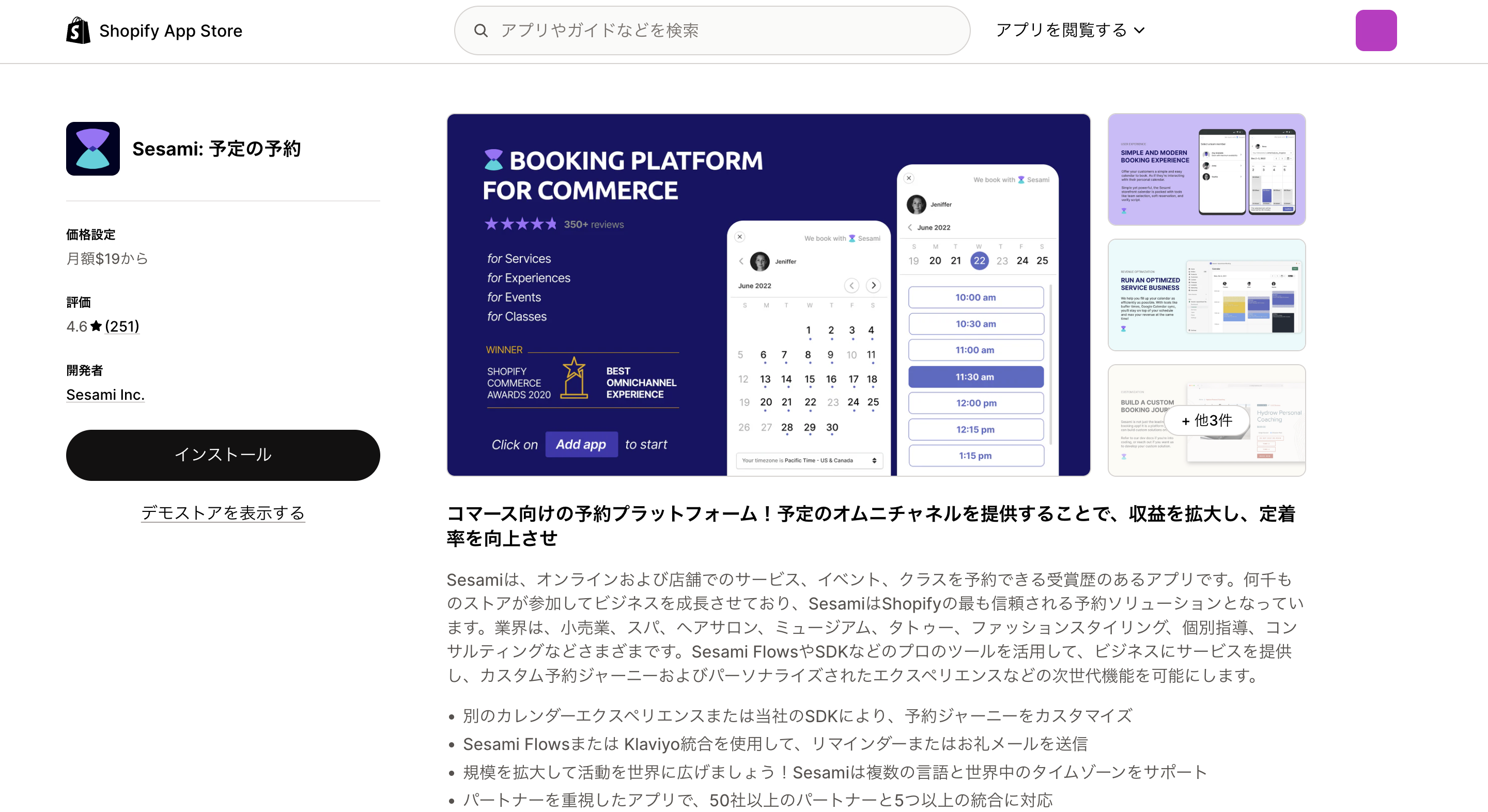This screenshot has width=1488, height=812.
Task: Click the rating star icon
Action: coord(97,326)
